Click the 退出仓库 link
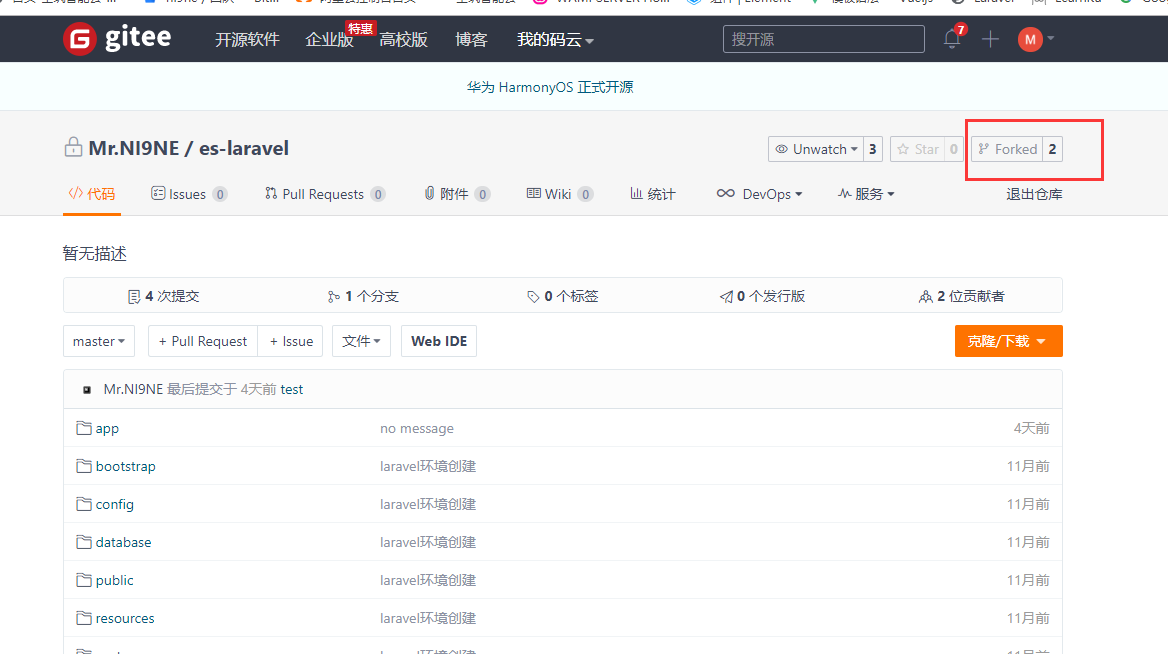Screen dimensions: 1168x654 click(x=1034, y=194)
